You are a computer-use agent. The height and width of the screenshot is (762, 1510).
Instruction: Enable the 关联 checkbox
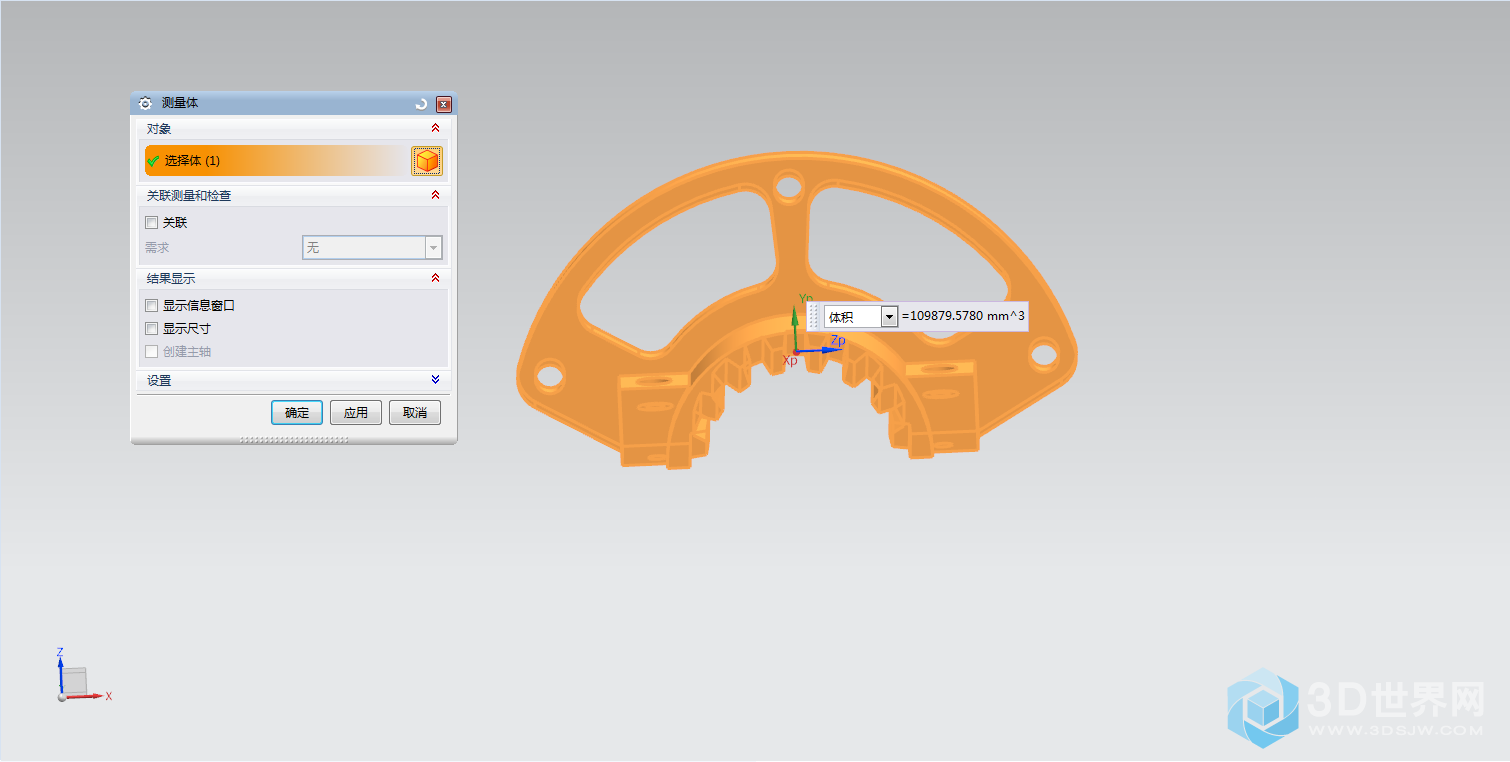point(152,223)
